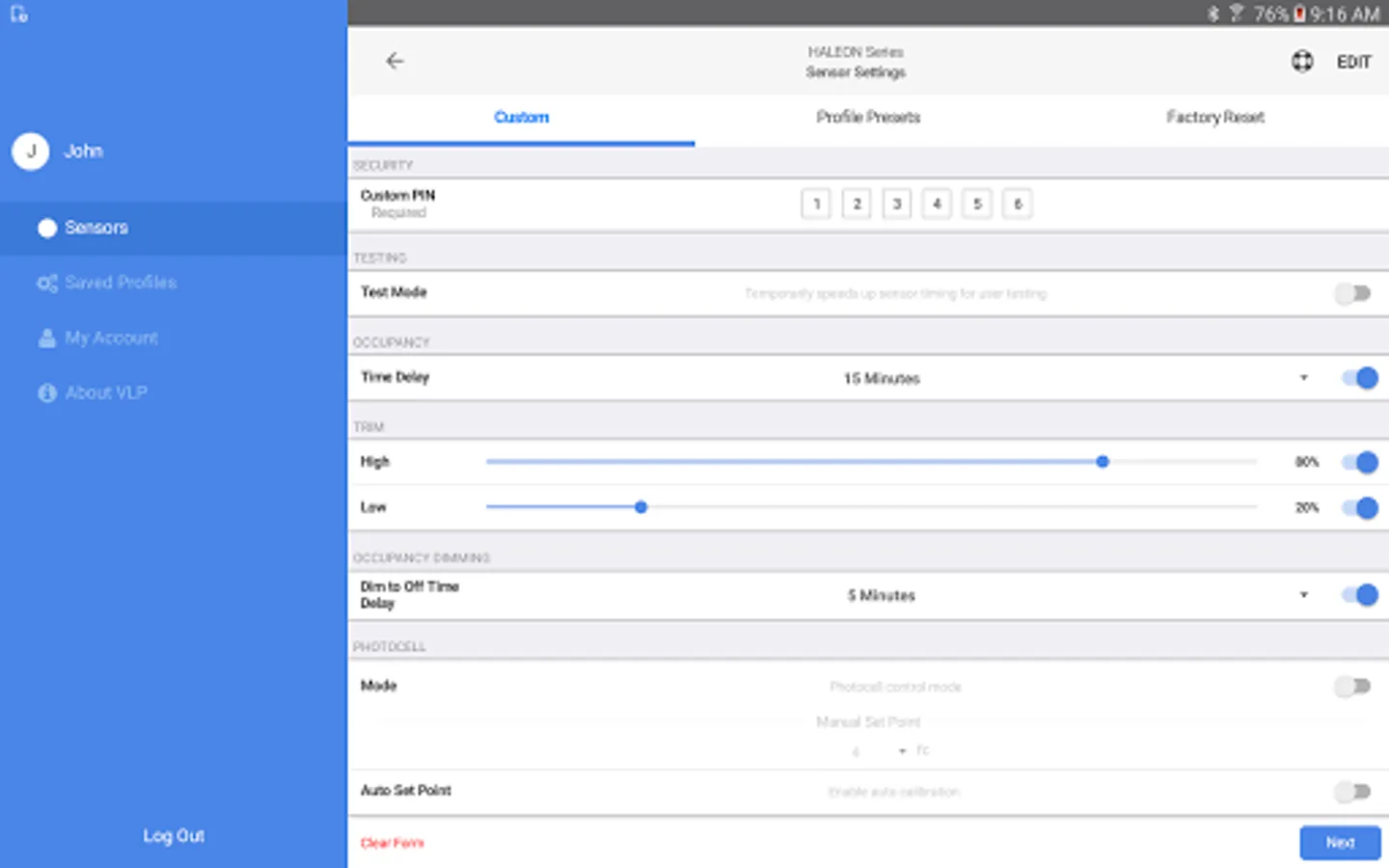The image size is (1389, 868).
Task: Click the About VLP info icon
Action: (x=46, y=393)
